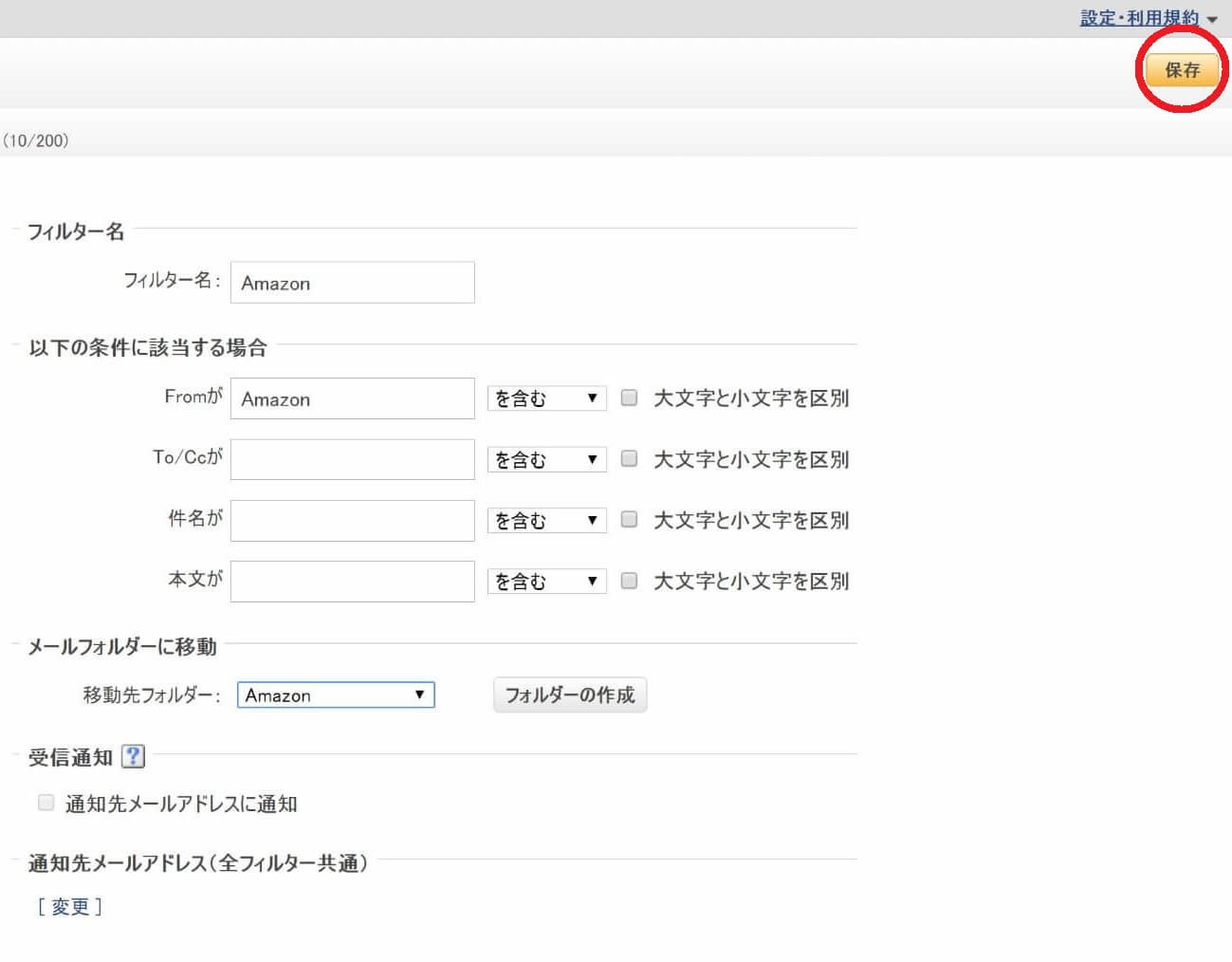
Task: Open the 件名が を含む condition dropdown
Action: tap(546, 521)
